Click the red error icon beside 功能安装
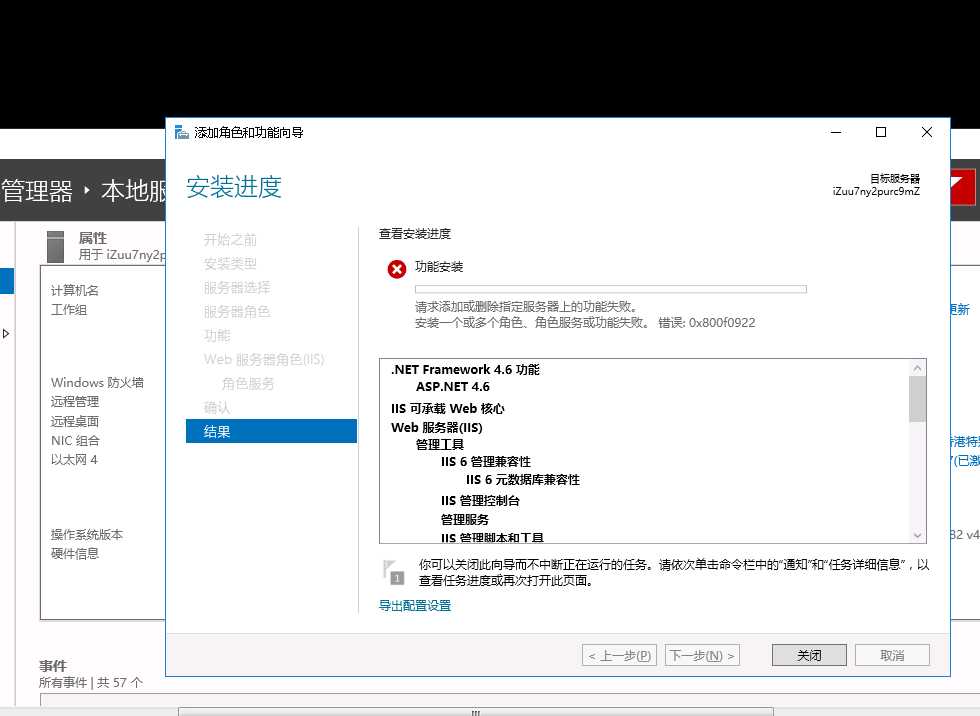The image size is (980, 716). tap(397, 269)
